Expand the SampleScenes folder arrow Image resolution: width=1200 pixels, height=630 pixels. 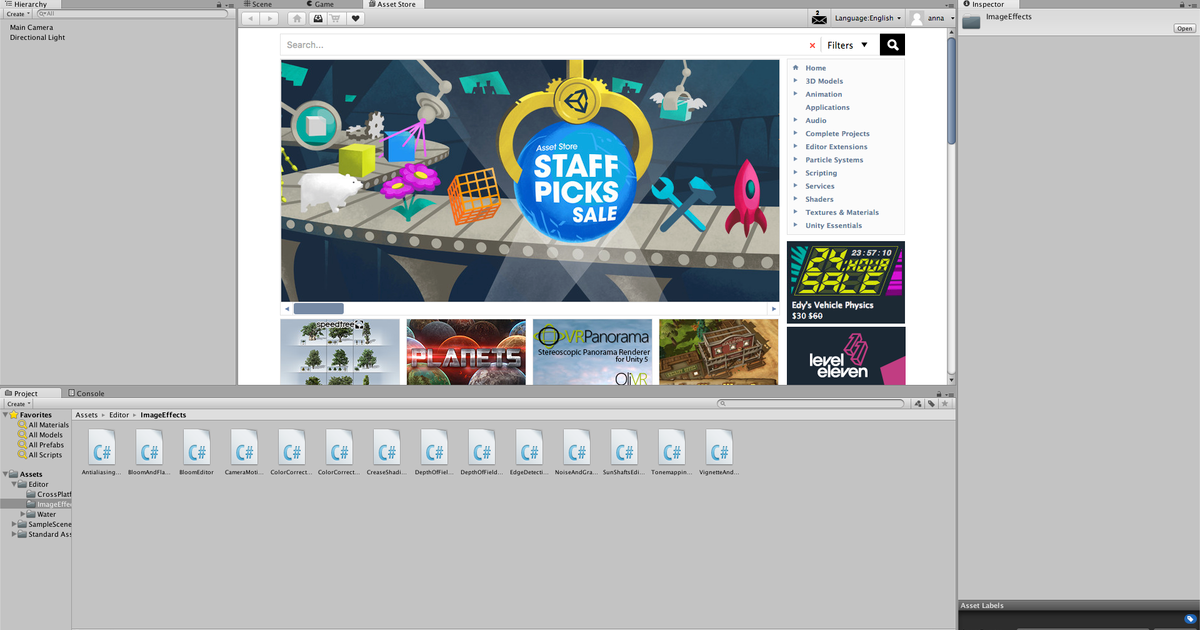click(14, 524)
